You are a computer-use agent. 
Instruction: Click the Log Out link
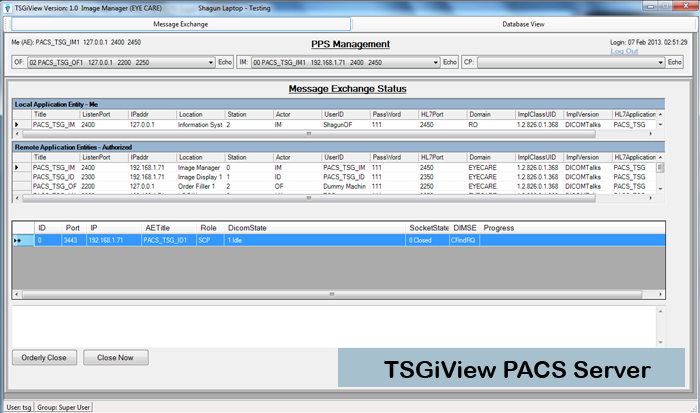click(624, 51)
